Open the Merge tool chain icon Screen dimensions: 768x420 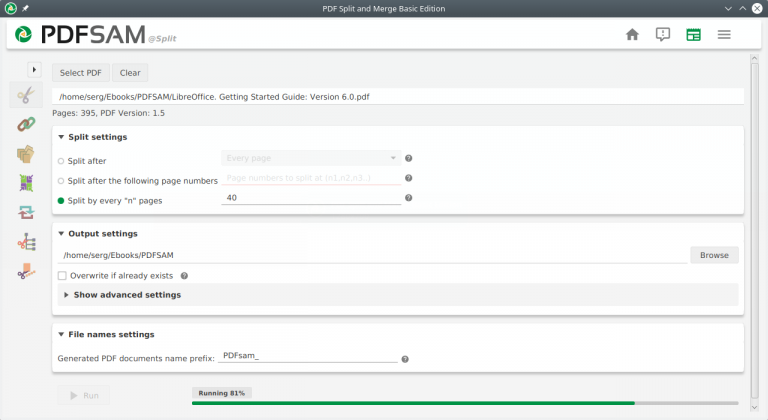(26, 124)
